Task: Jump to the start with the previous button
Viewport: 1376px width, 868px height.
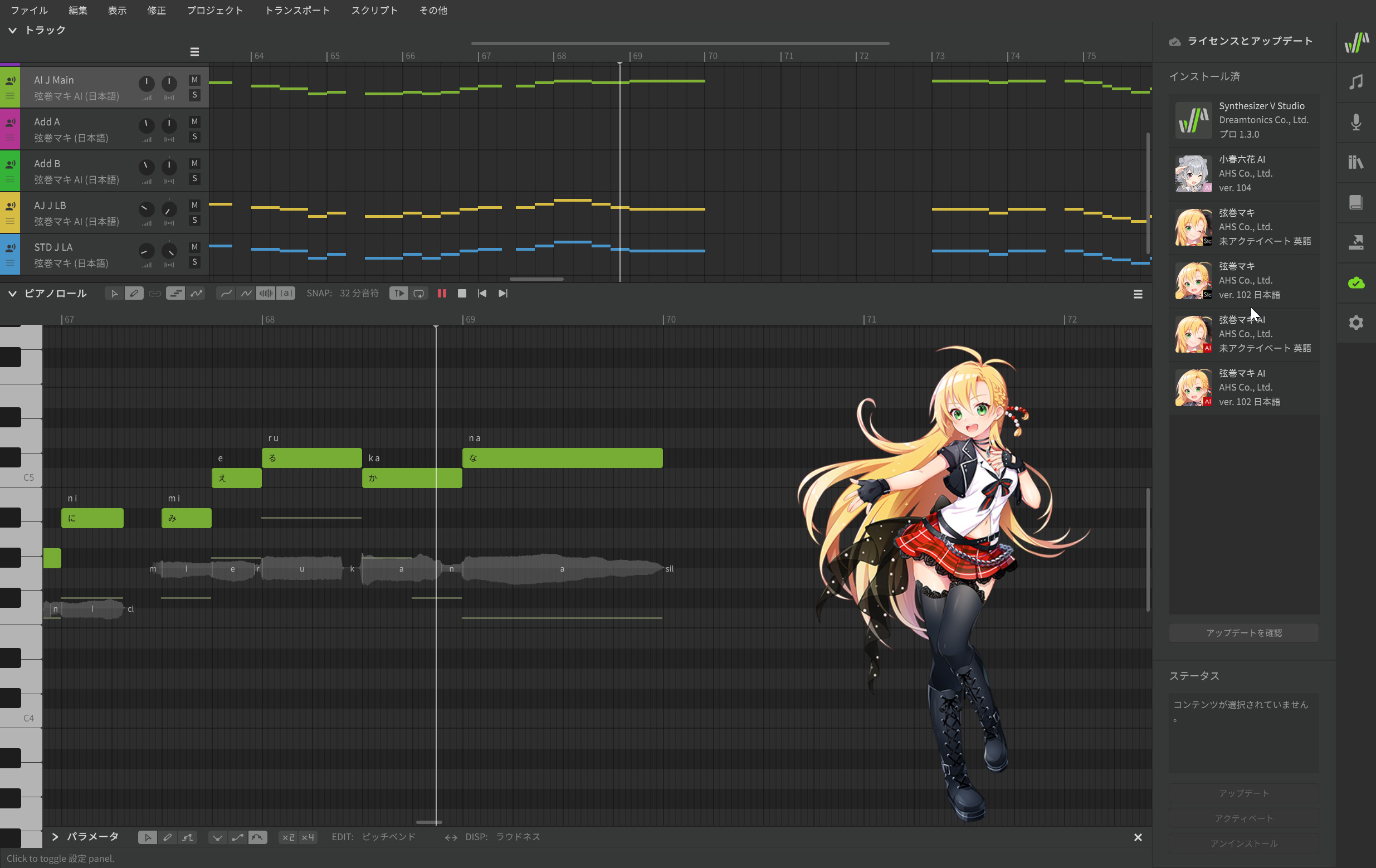Action: (482, 293)
